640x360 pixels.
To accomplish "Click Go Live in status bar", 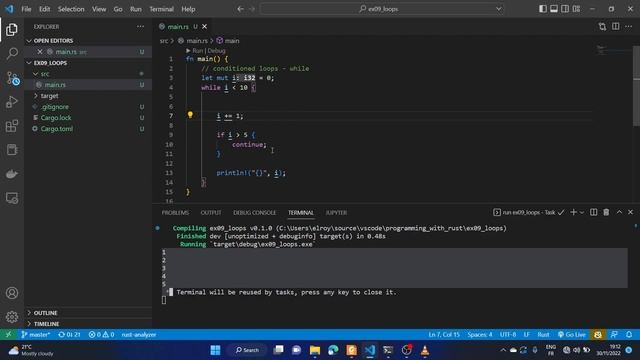I will click(571, 335).
